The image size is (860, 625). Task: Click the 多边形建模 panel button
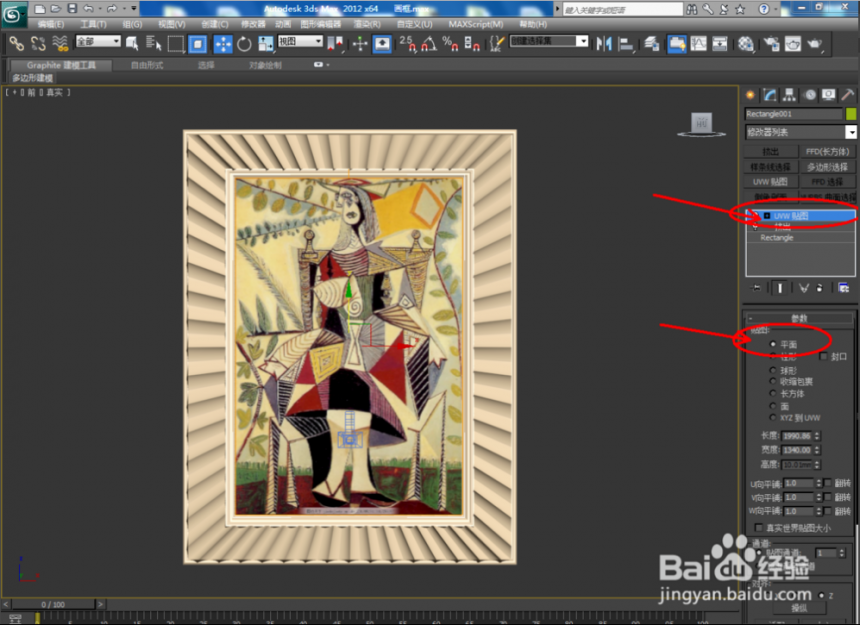[32, 78]
